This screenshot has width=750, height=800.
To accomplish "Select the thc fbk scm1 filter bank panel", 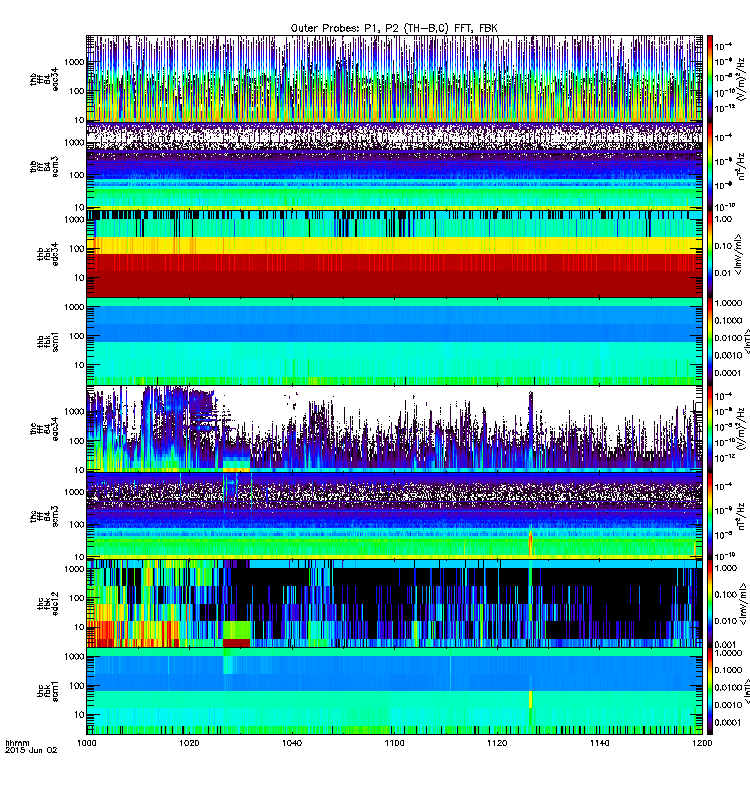I will pos(394,691).
